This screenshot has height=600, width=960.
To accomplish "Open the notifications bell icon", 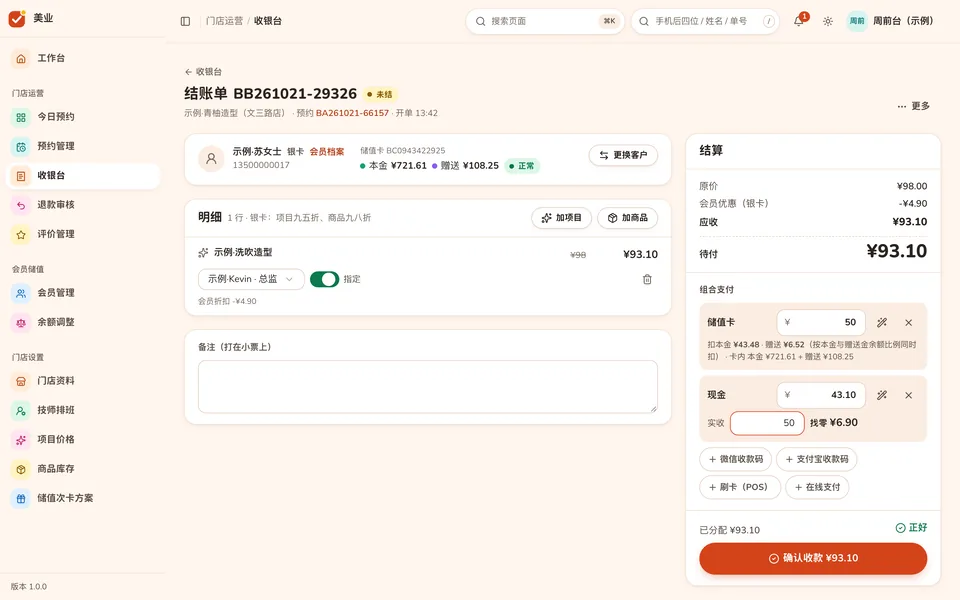I will click(x=798, y=21).
